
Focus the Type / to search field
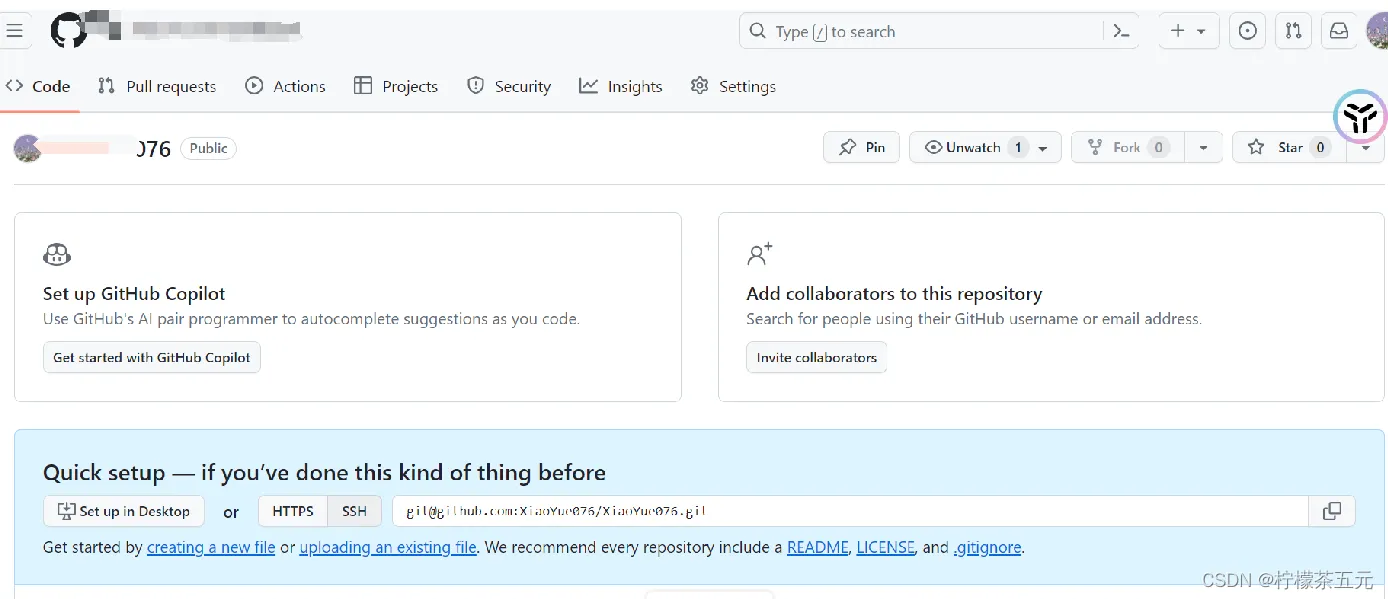920,31
